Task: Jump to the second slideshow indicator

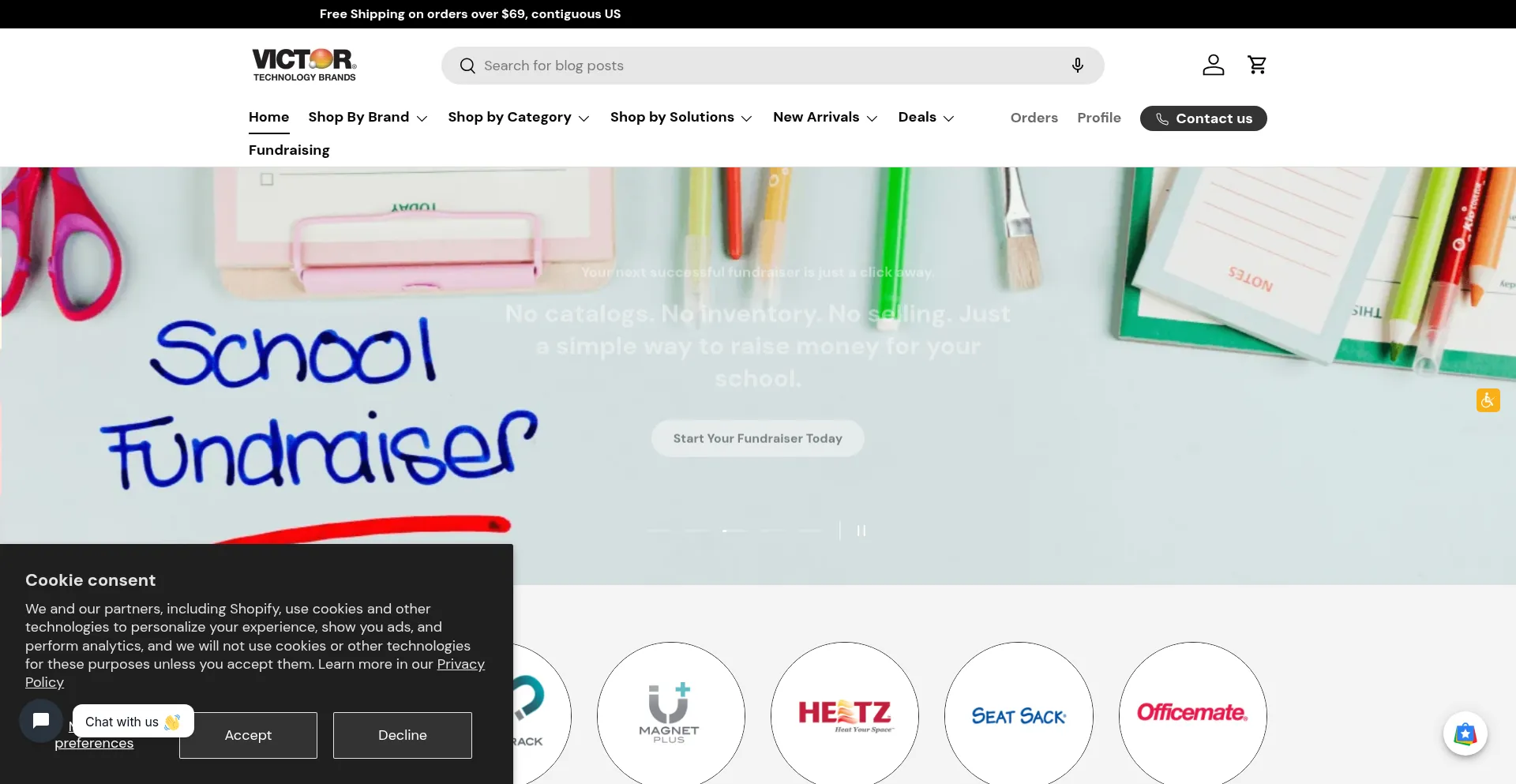Action: 697,531
